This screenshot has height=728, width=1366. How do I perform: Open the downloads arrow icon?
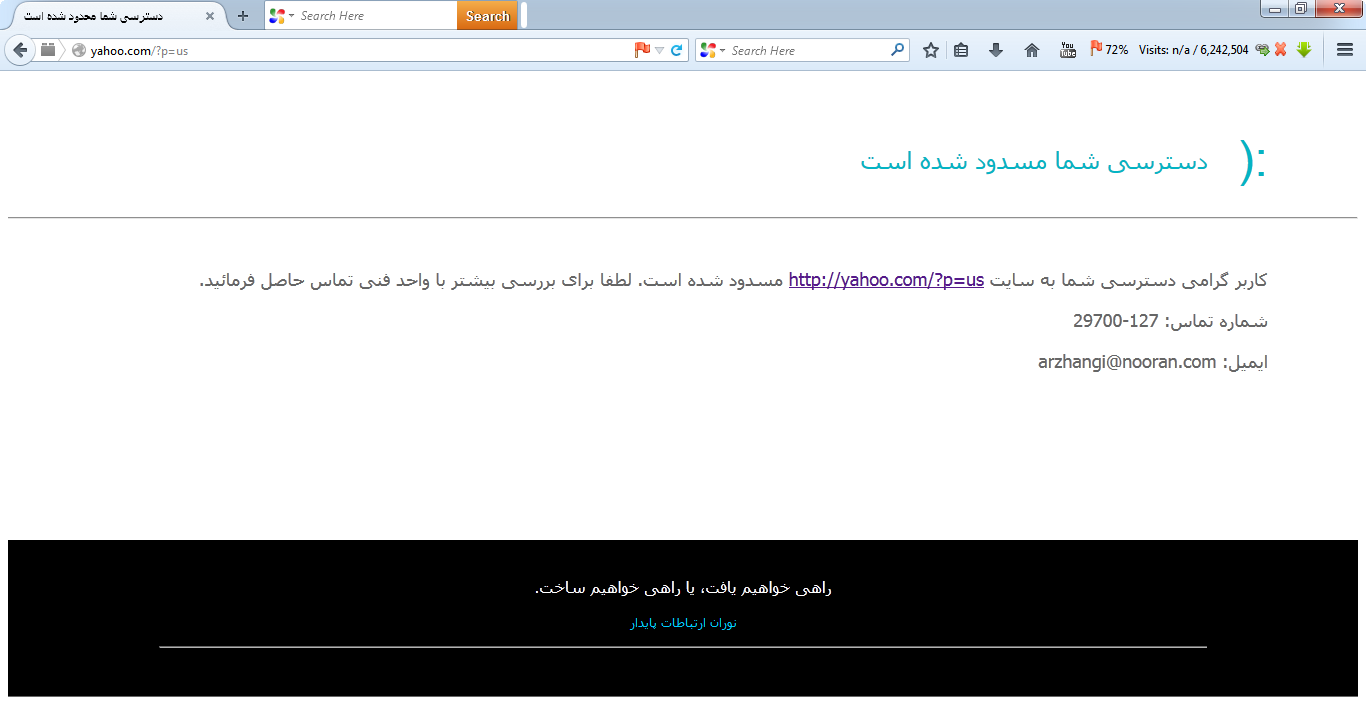(996, 50)
